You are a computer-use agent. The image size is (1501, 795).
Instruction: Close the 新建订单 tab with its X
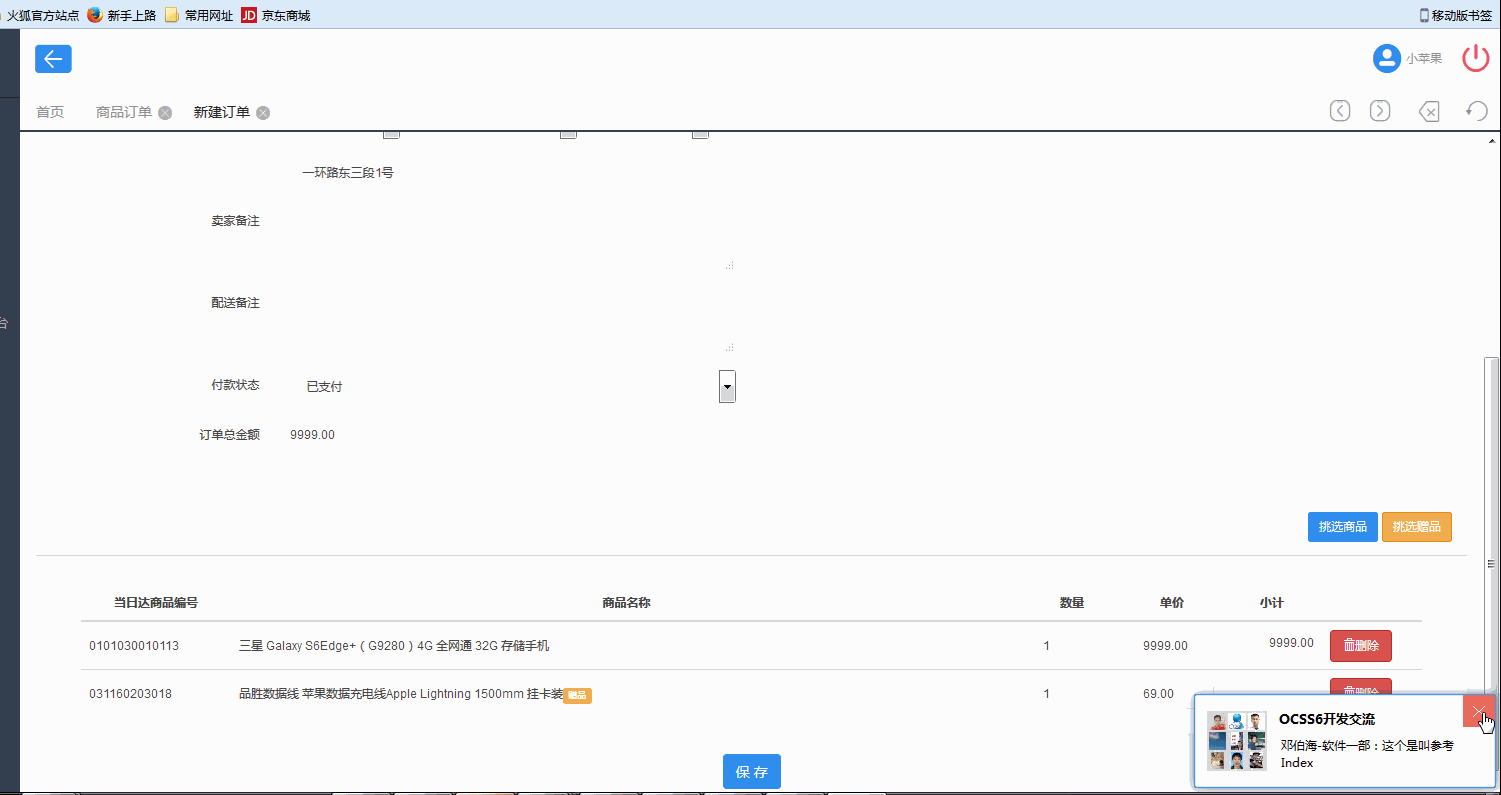pos(263,113)
